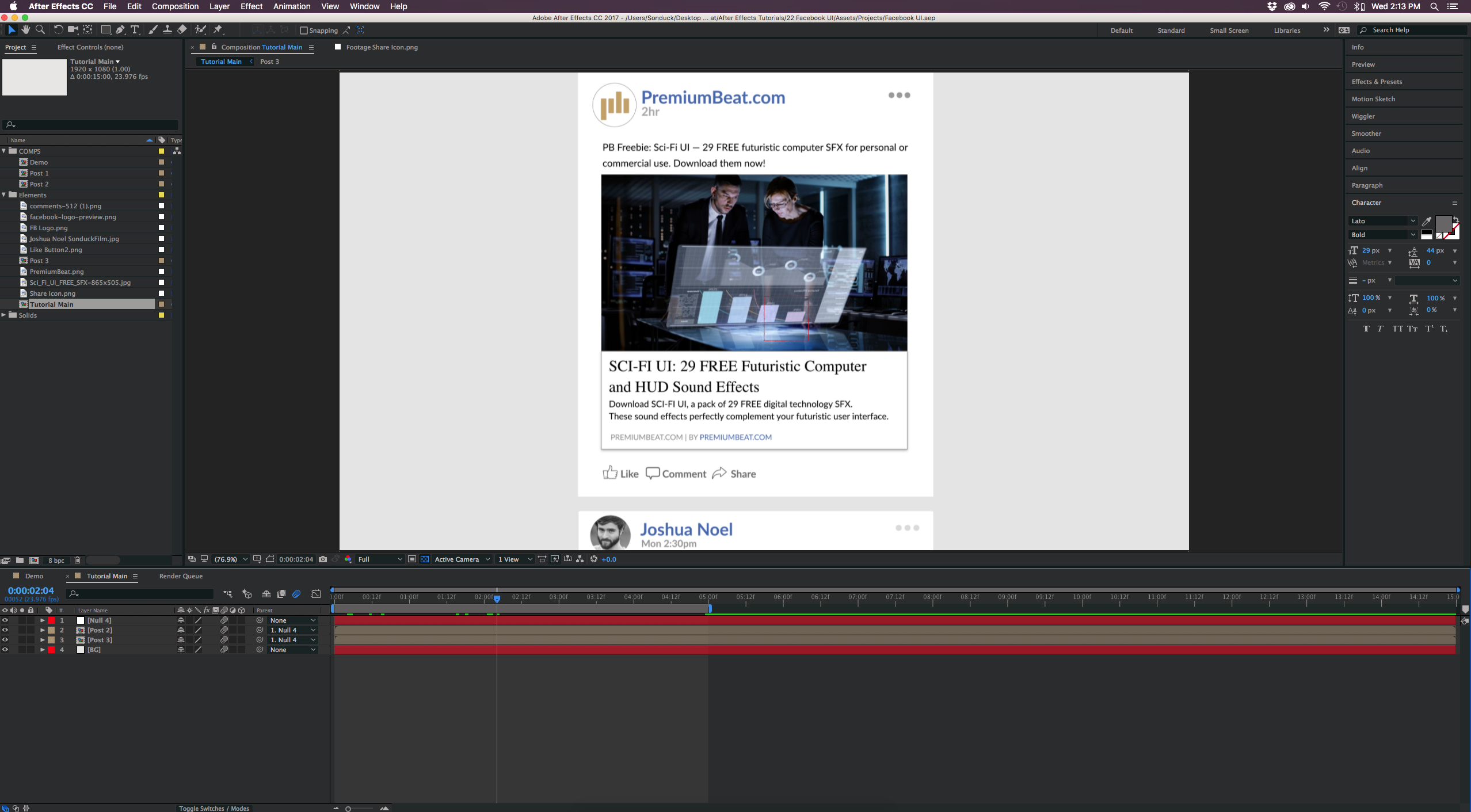Image resolution: width=1471 pixels, height=812 pixels.
Task: Select the Horizontal Type tool
Action: 135,29
